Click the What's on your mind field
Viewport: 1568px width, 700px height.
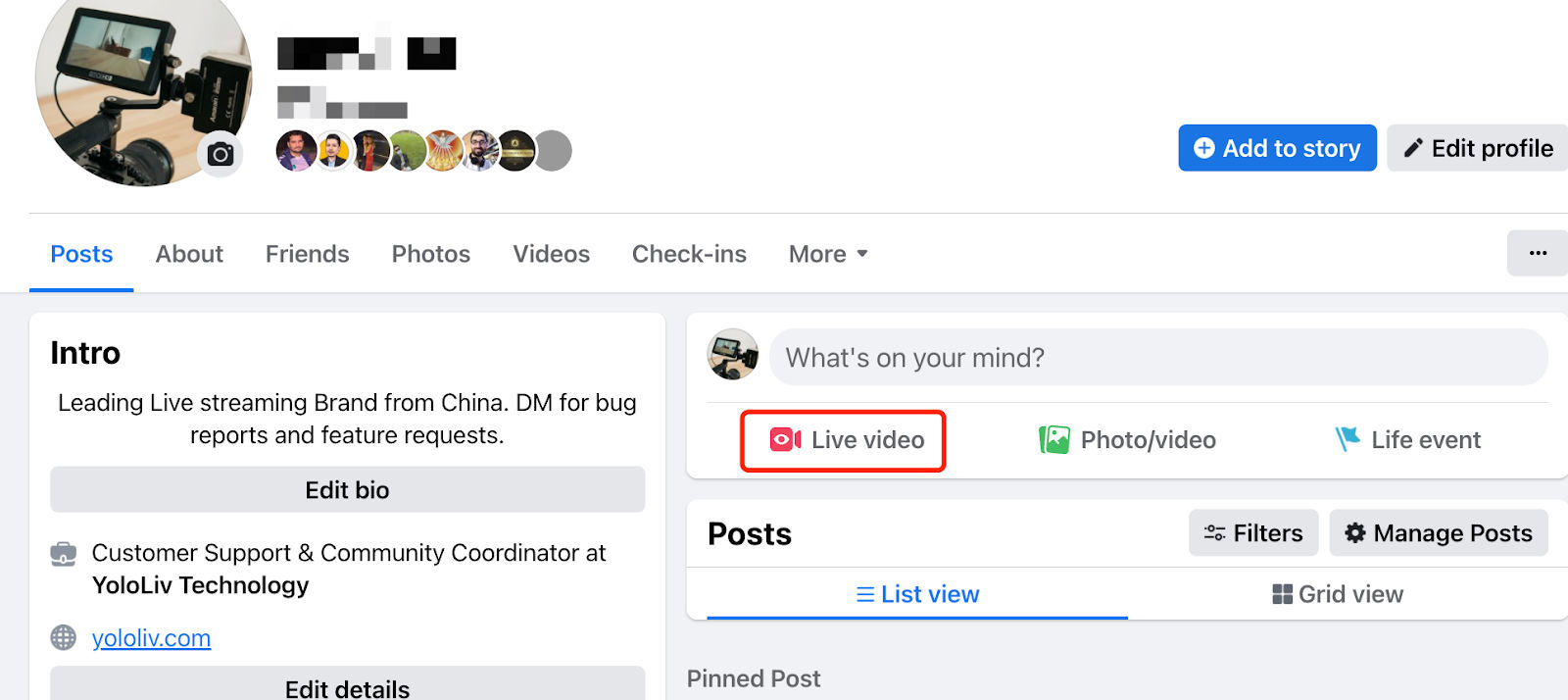point(1156,358)
